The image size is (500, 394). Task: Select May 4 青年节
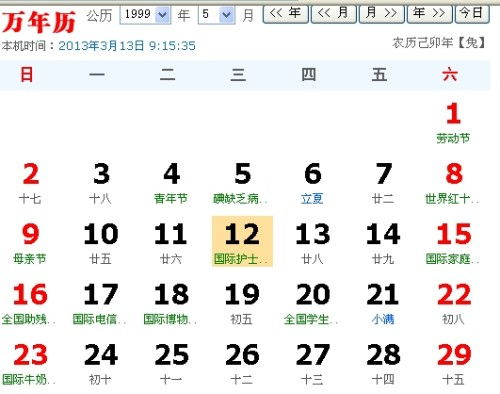pos(171,183)
